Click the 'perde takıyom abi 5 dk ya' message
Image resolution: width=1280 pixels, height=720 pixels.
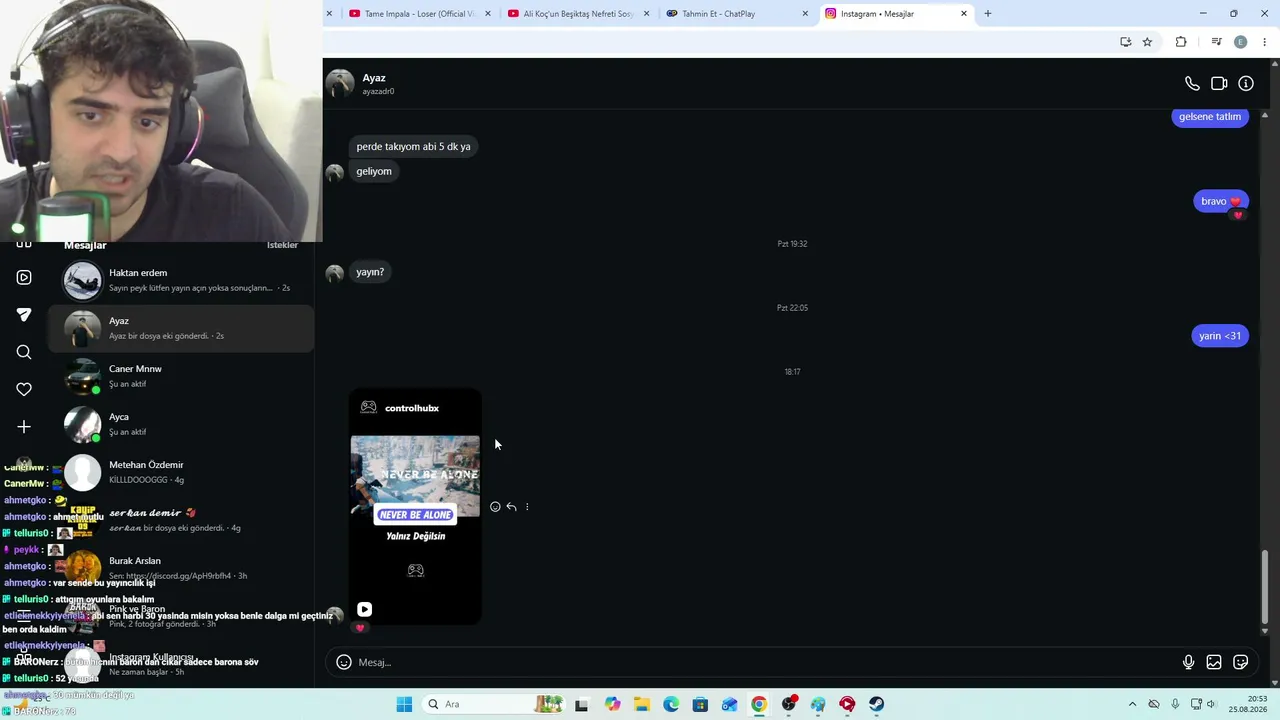tap(413, 146)
